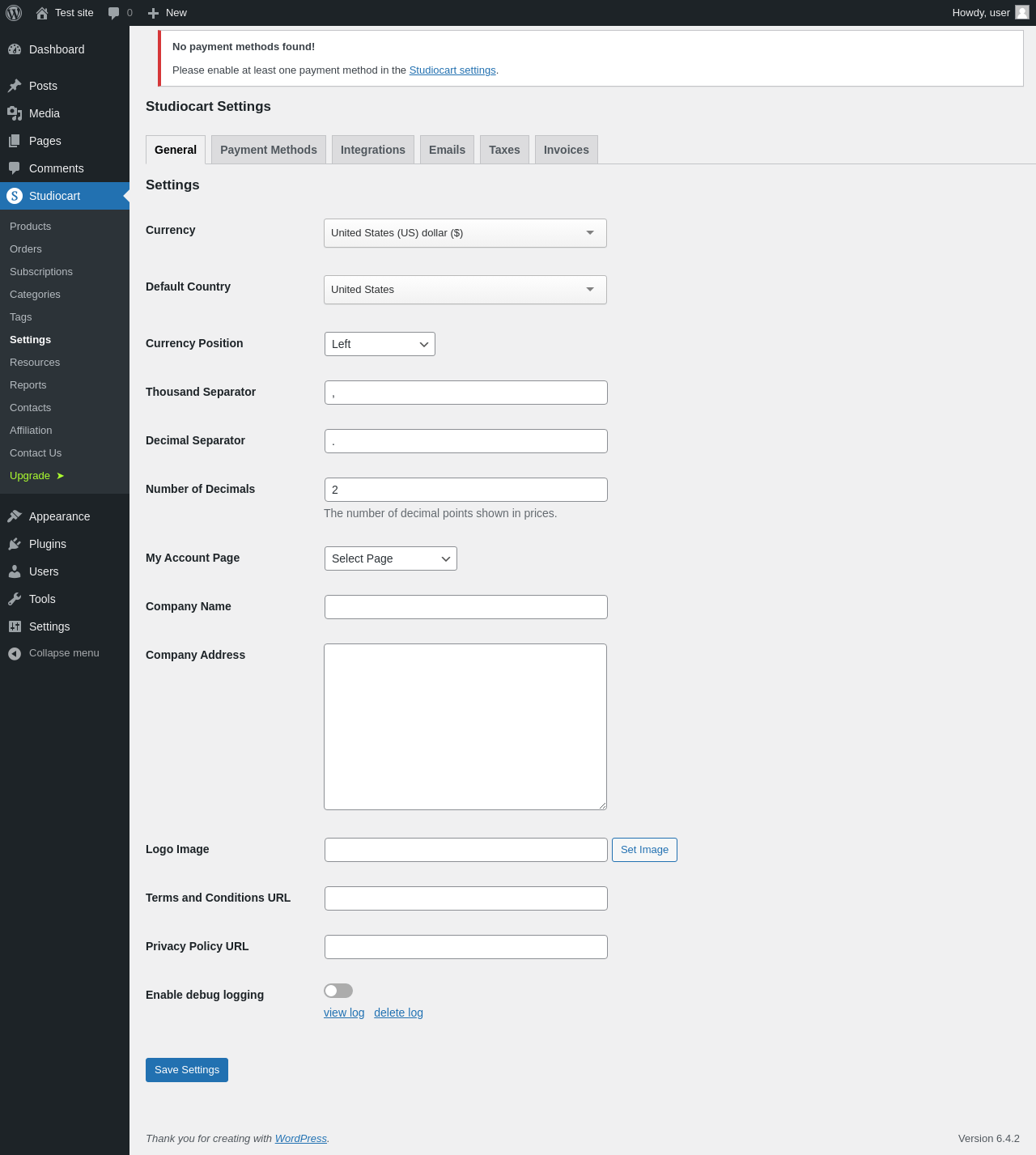Click the Plugins plug icon
The height and width of the screenshot is (1155, 1036).
(15, 544)
